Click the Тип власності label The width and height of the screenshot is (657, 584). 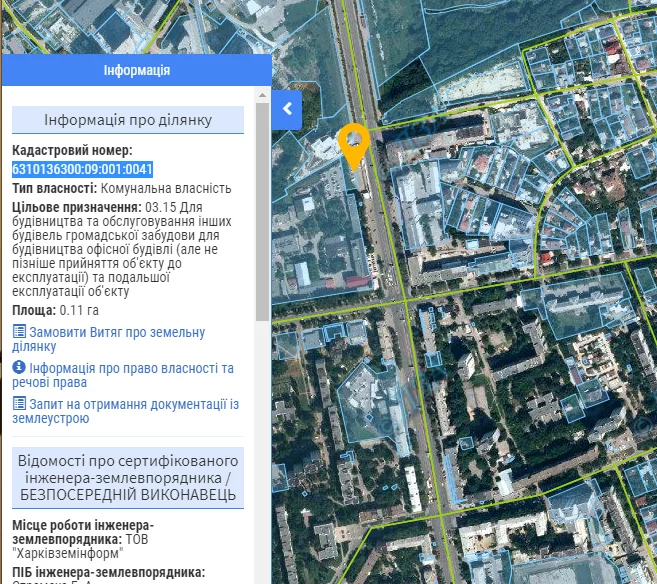(54, 188)
